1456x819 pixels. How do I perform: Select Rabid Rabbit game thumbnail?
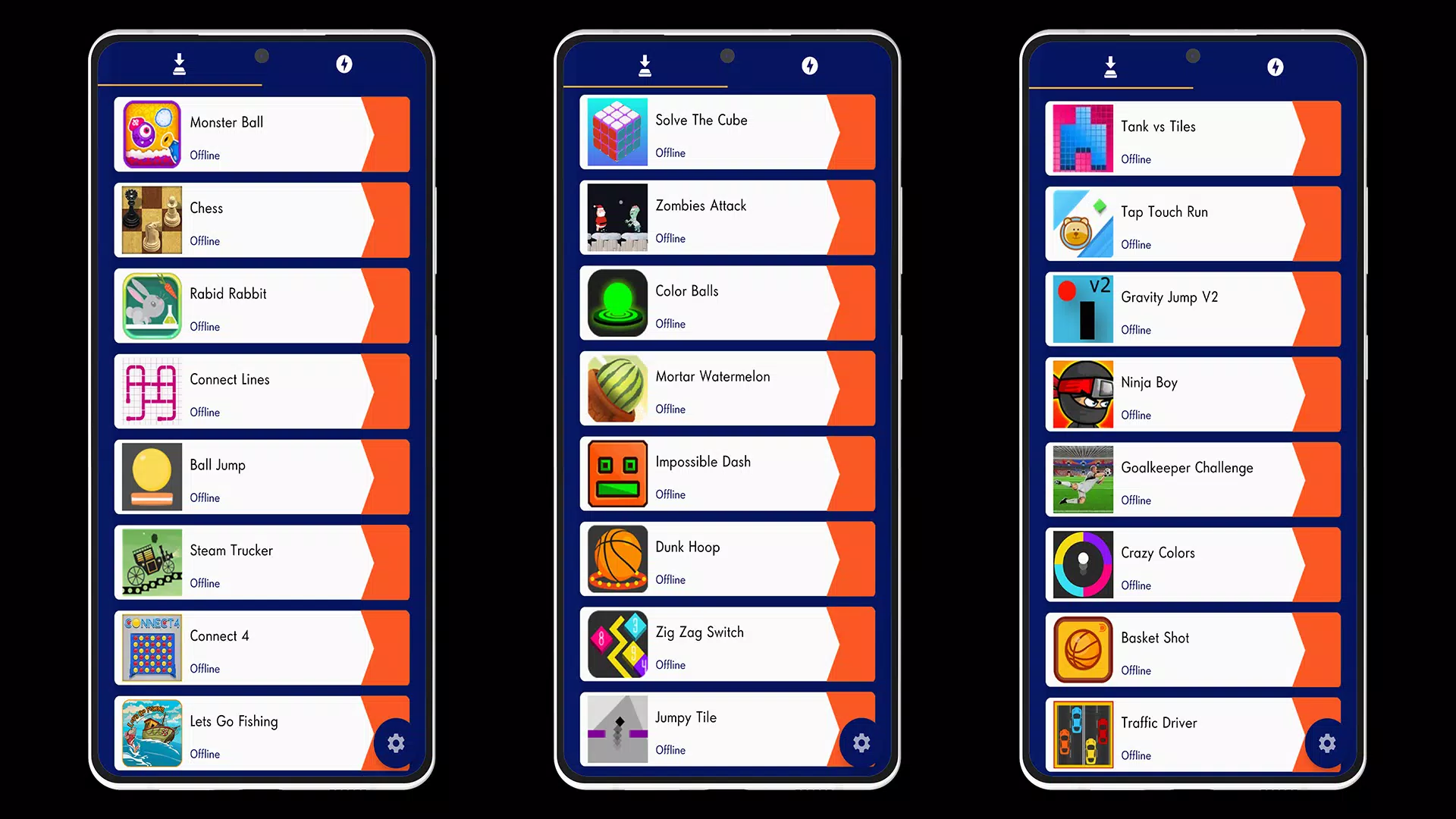tap(152, 306)
